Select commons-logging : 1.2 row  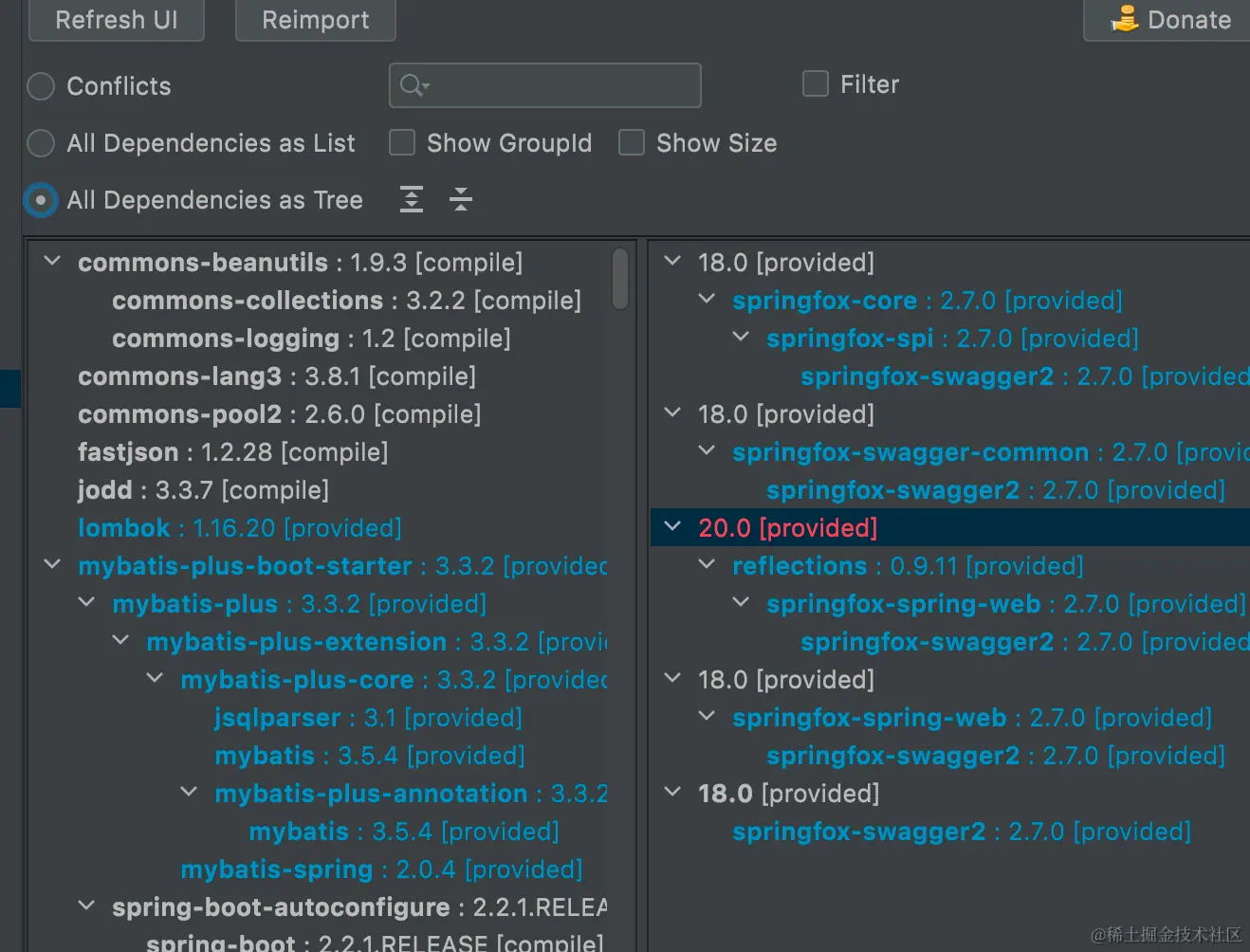[311, 339]
